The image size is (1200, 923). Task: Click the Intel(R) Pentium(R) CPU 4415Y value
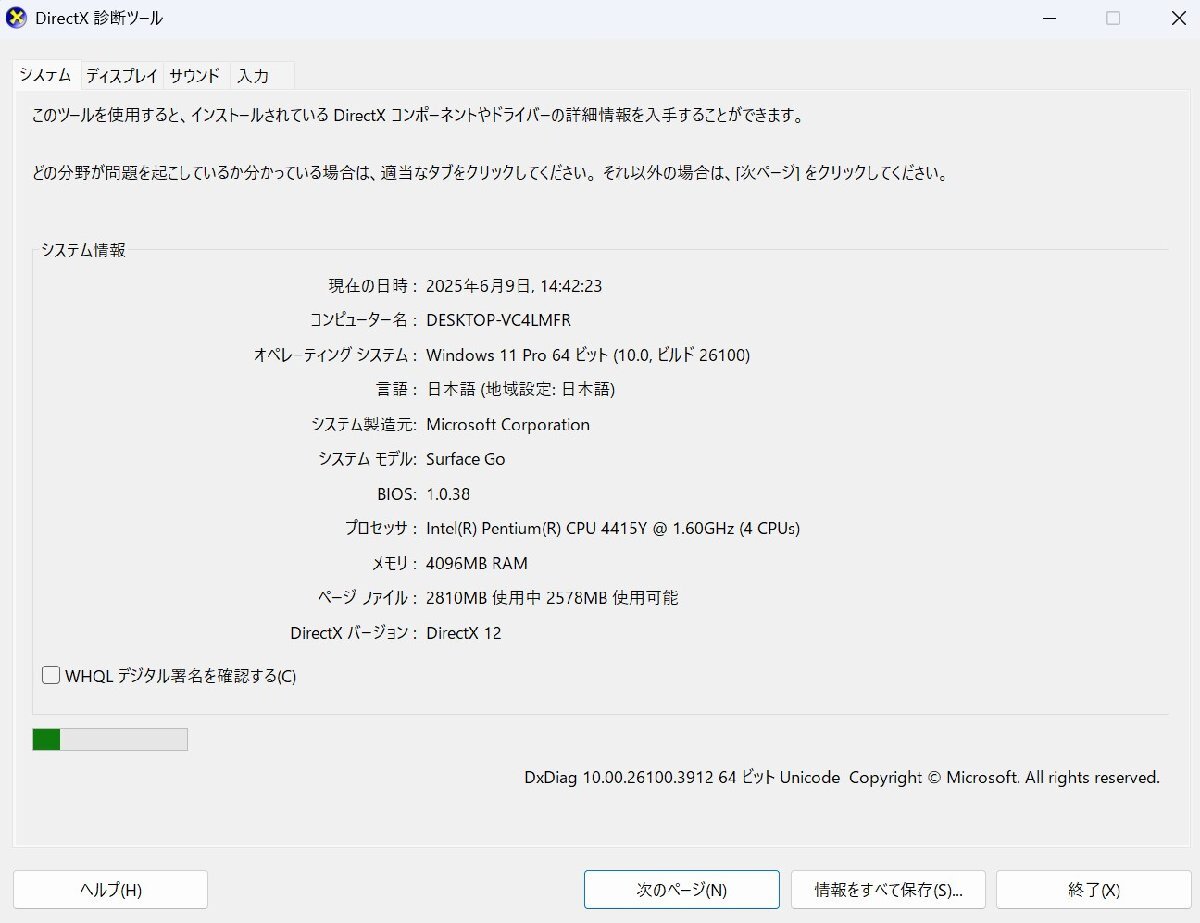click(x=613, y=528)
